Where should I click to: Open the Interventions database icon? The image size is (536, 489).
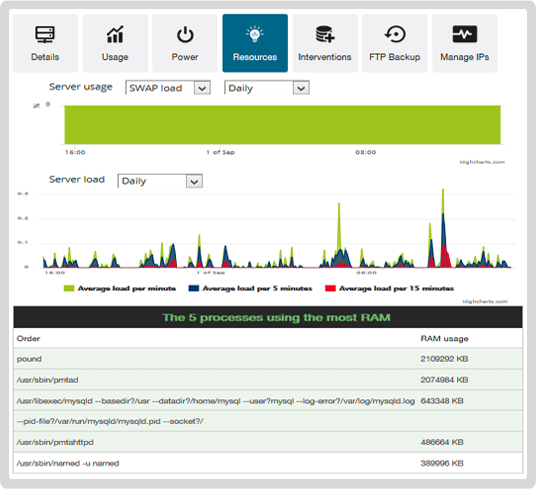click(x=325, y=34)
